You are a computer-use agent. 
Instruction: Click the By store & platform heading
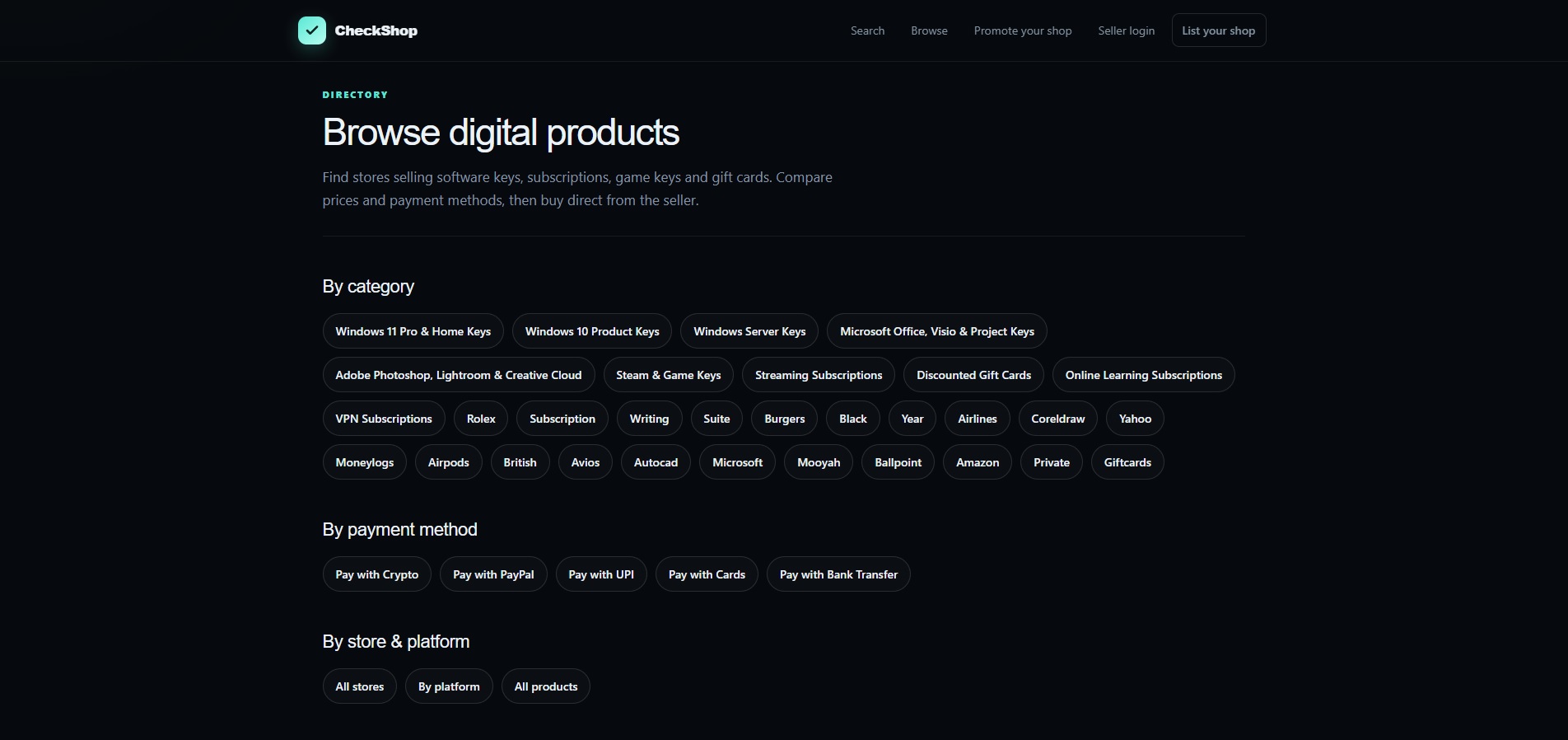396,642
